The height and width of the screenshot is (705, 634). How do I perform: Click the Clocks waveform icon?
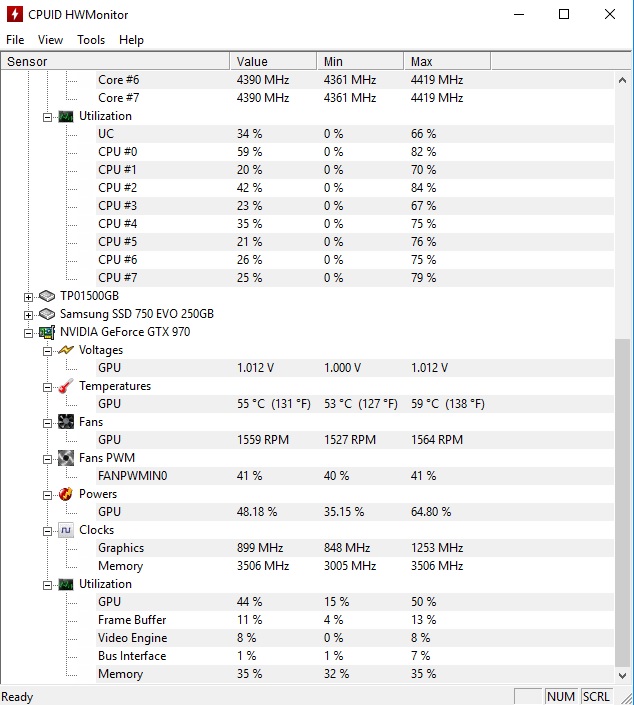pos(66,530)
